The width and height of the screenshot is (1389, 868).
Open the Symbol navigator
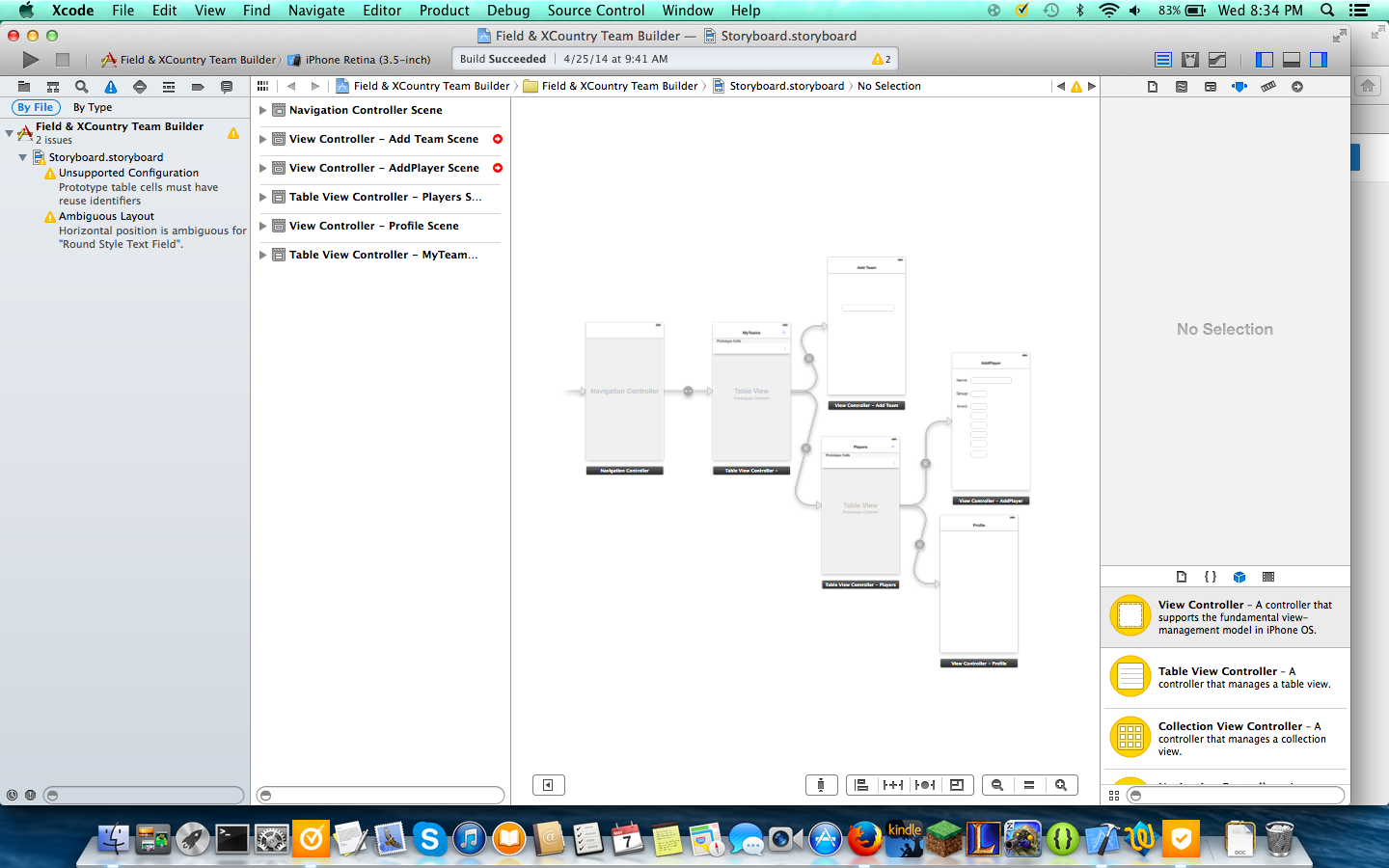(53, 87)
